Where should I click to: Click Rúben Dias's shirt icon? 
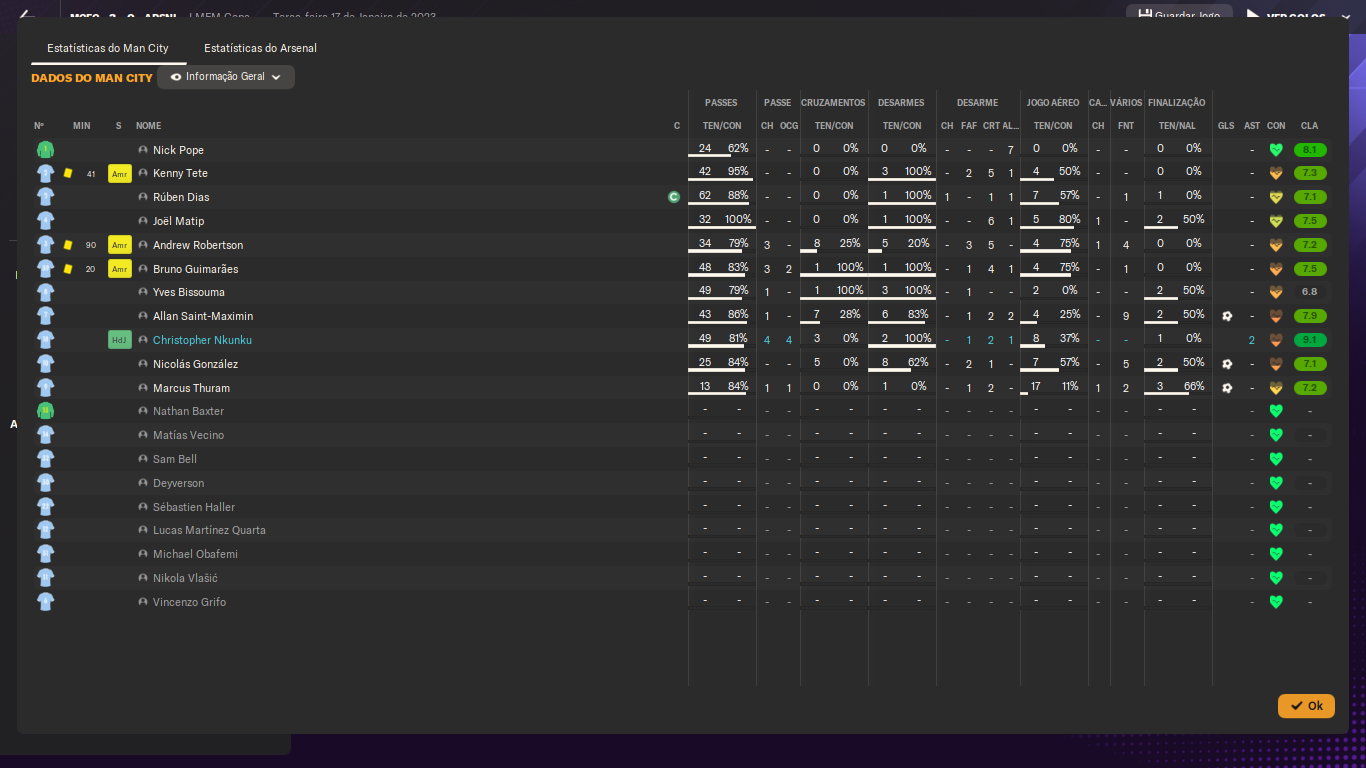point(45,197)
